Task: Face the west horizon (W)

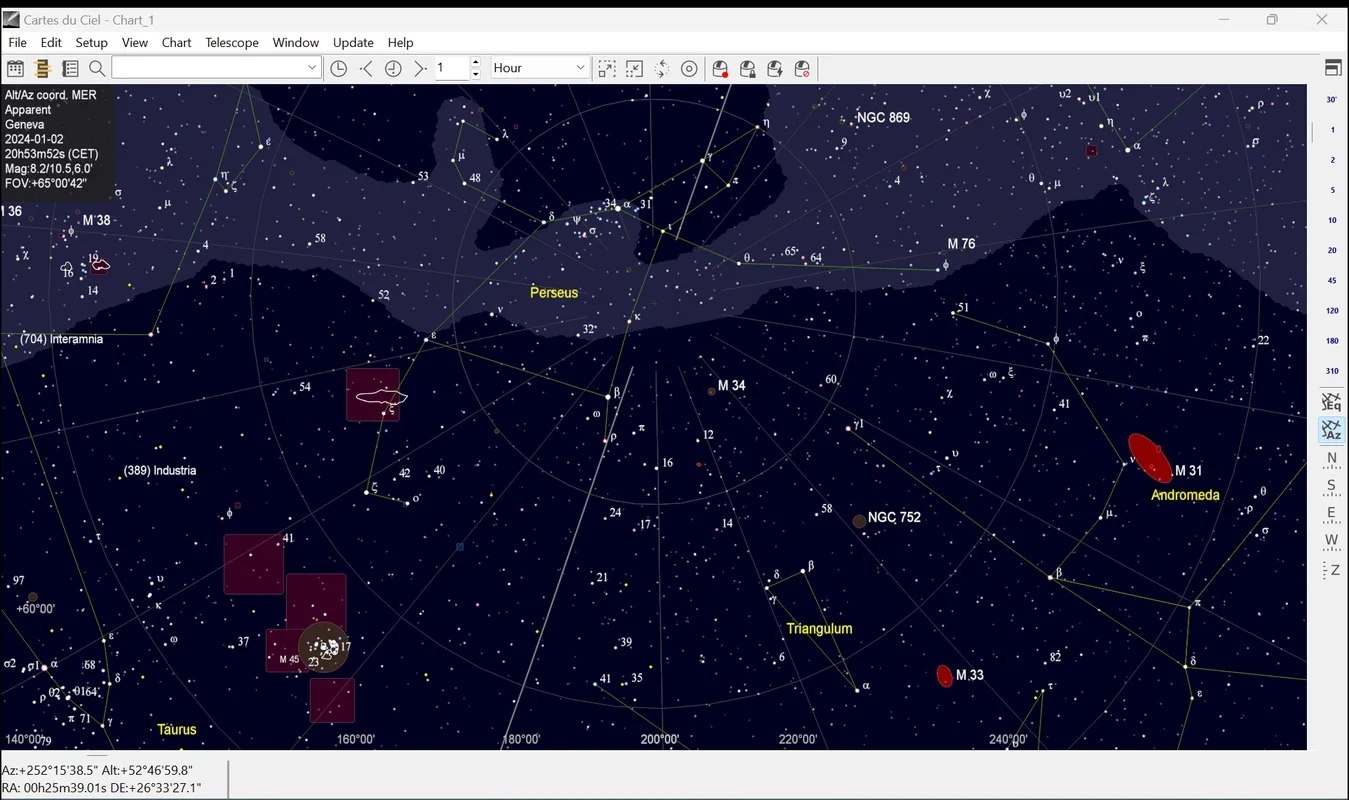Action: click(1331, 541)
